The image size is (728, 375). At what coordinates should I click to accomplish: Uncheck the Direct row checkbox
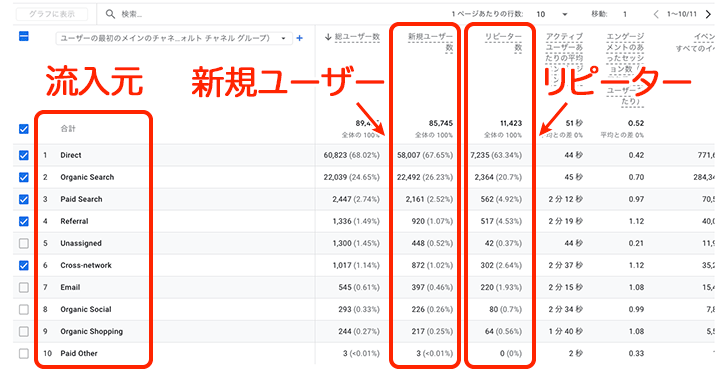click(x=24, y=155)
